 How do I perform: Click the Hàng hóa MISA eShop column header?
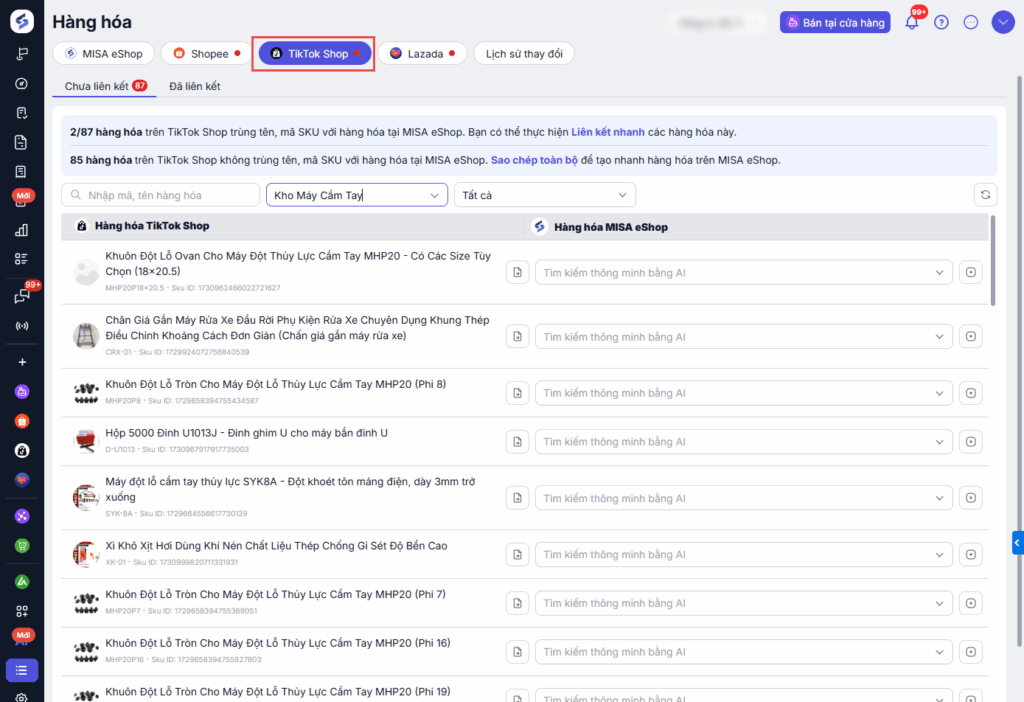pos(610,227)
